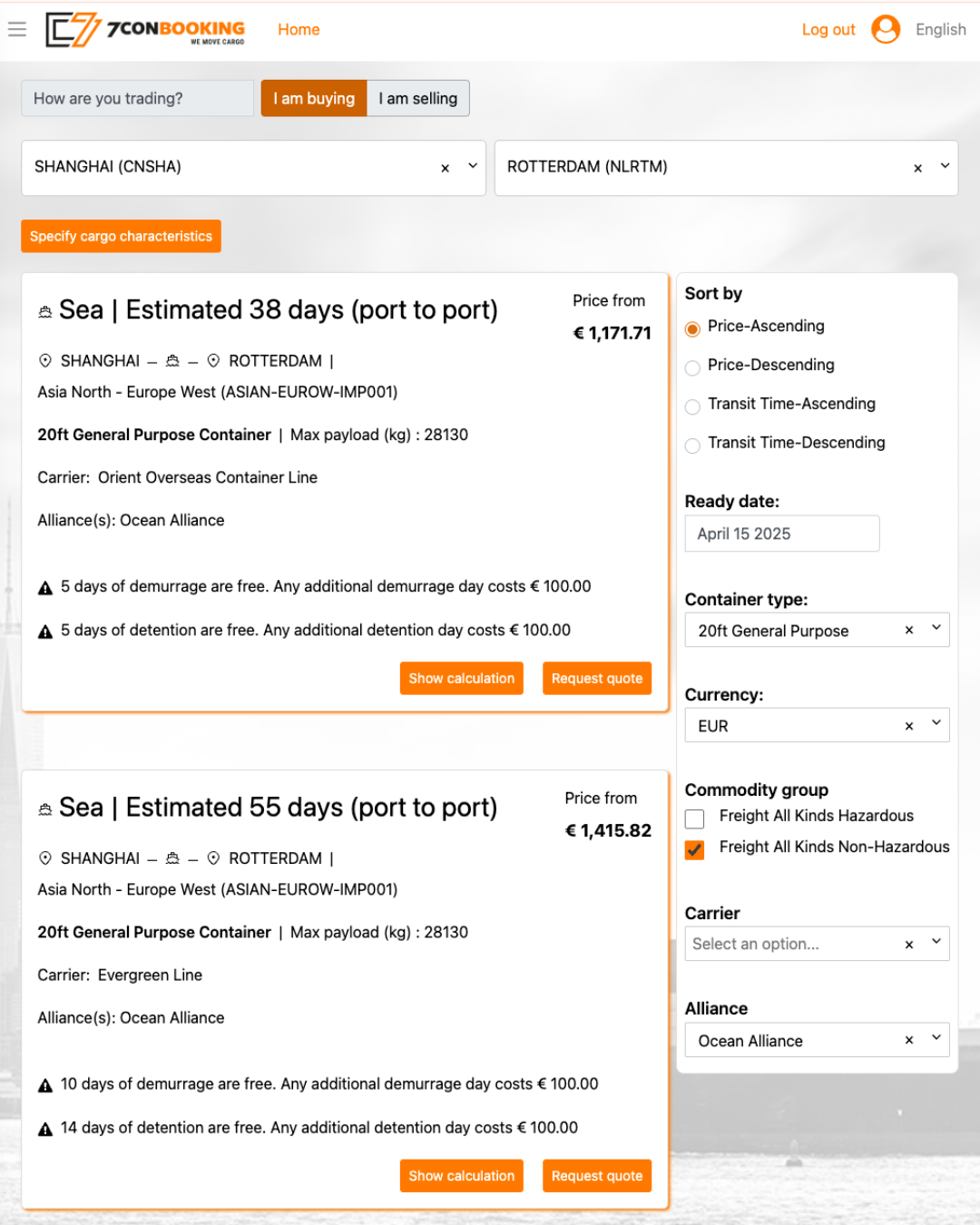Switch trading mode to I am buying
This screenshot has width=980, height=1225.
(x=314, y=98)
